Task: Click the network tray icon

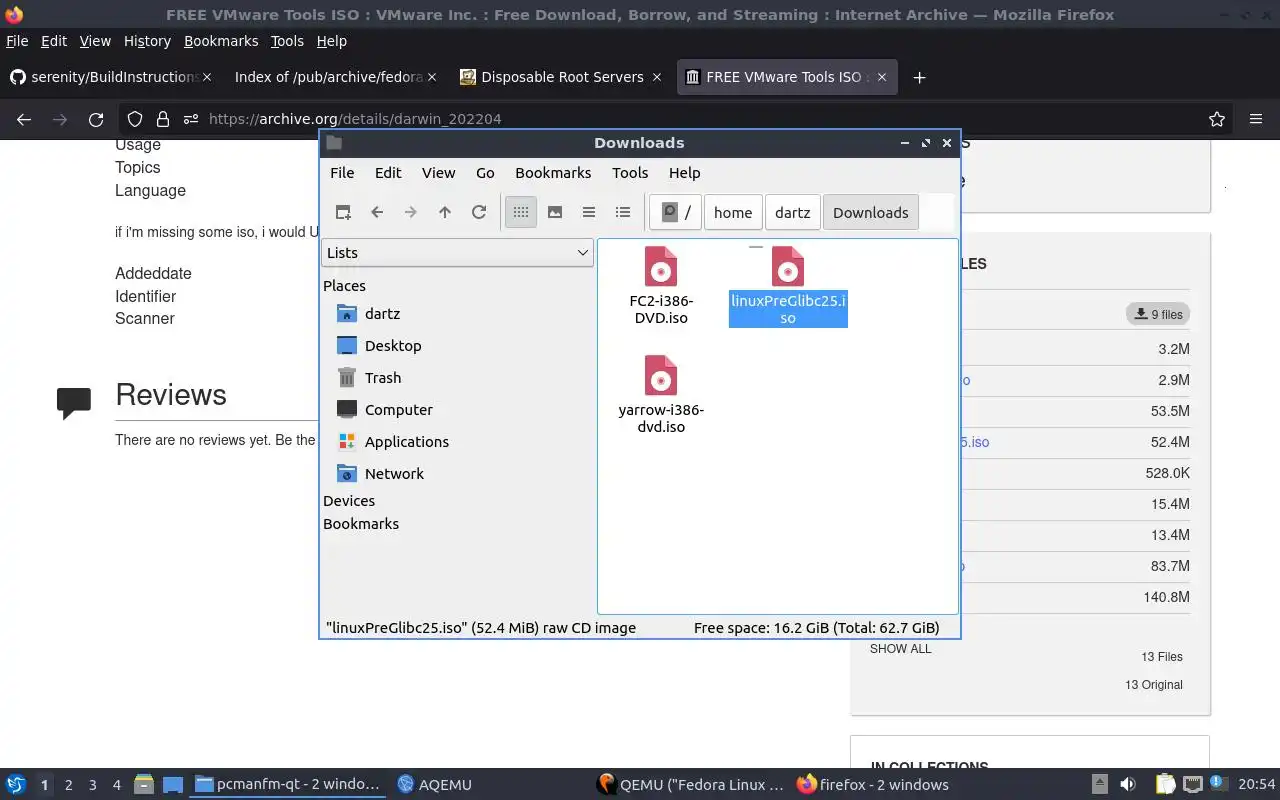Action: (x=1193, y=784)
